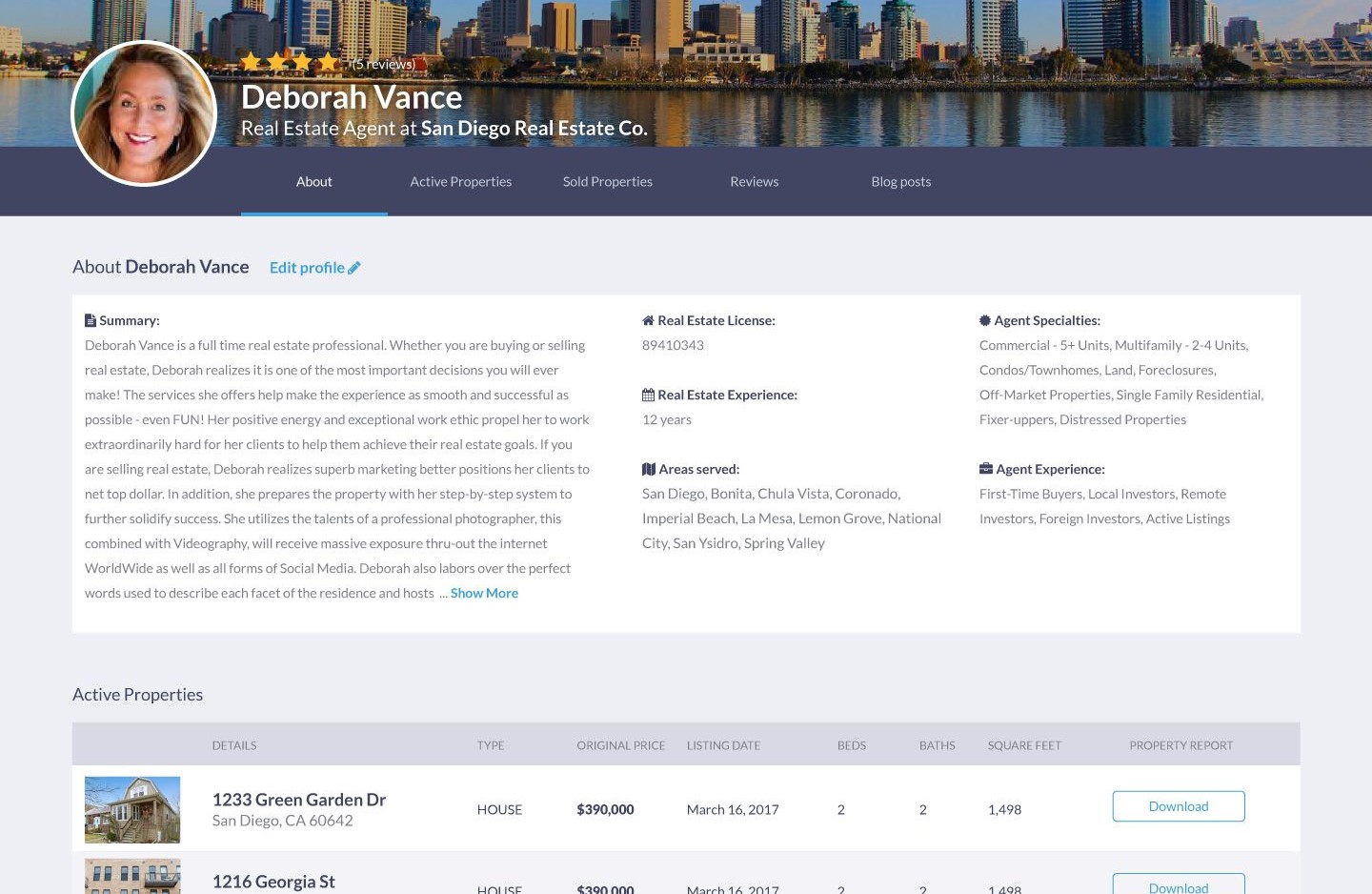View the Blog posts tab
This screenshot has height=894, width=1372.
900,181
